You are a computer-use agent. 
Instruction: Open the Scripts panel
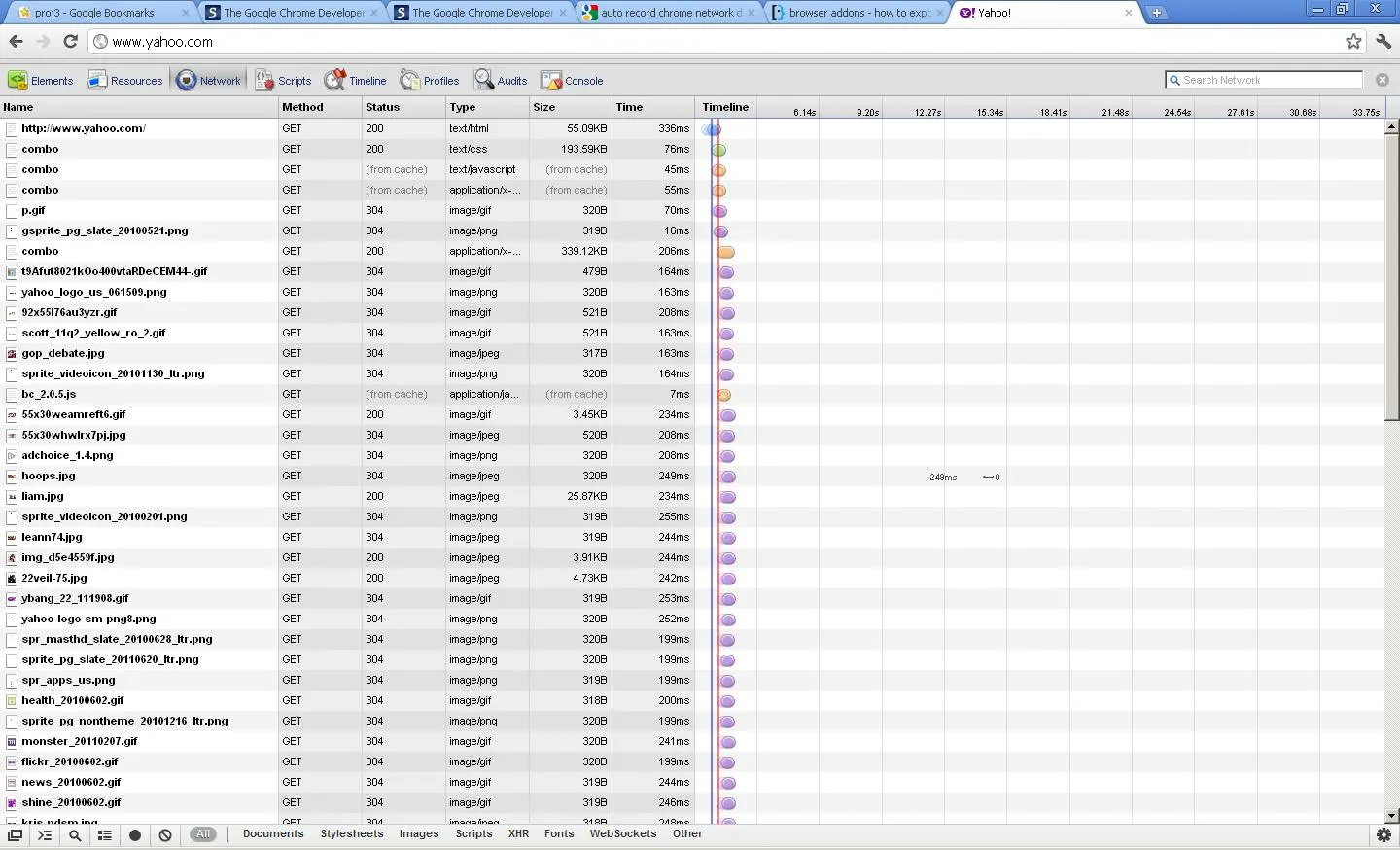coord(283,81)
